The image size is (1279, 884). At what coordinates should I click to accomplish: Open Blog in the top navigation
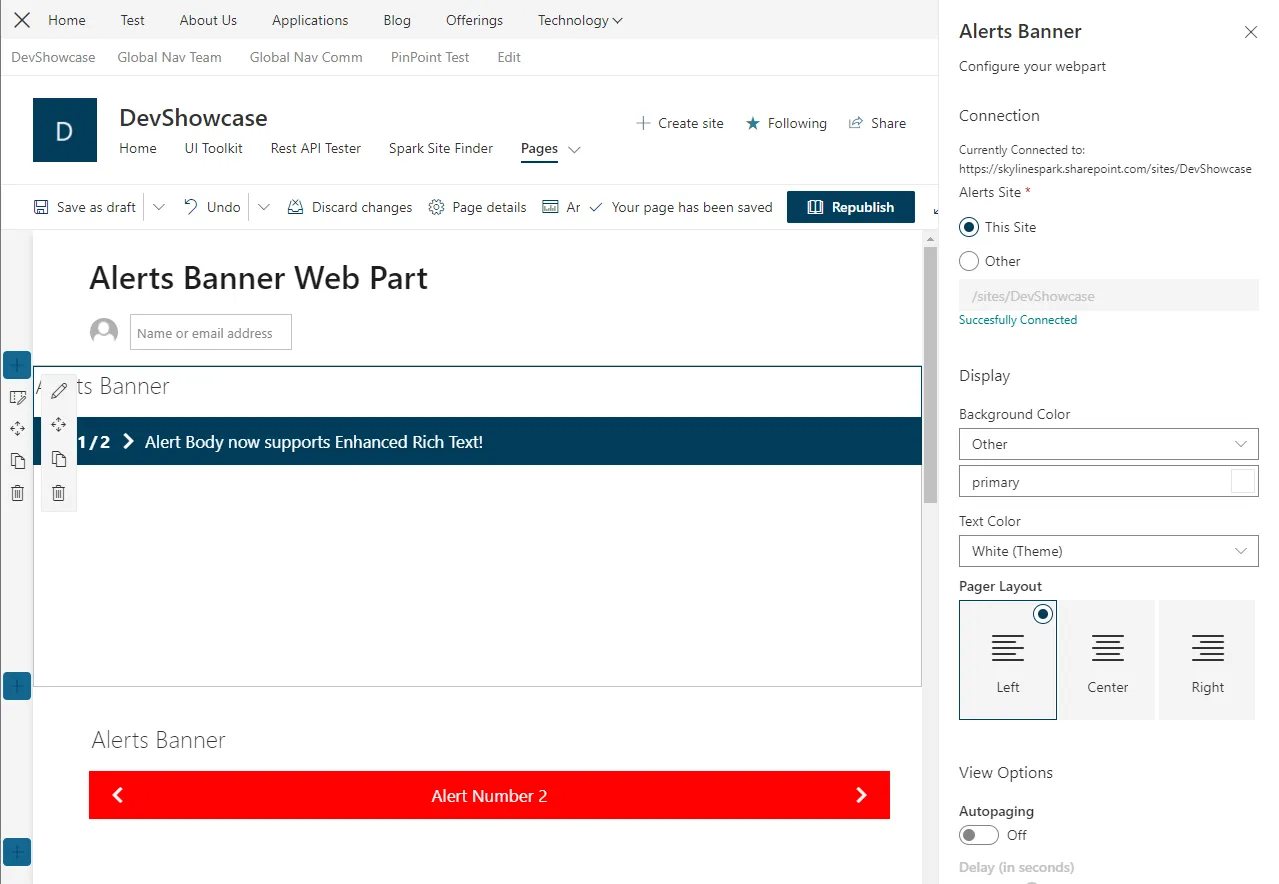397,20
